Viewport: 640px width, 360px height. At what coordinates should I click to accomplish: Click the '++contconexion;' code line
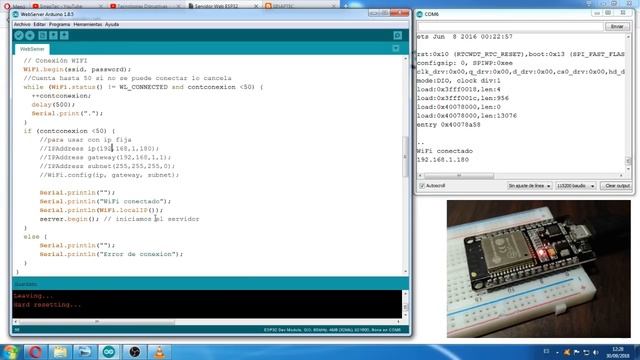61,96
